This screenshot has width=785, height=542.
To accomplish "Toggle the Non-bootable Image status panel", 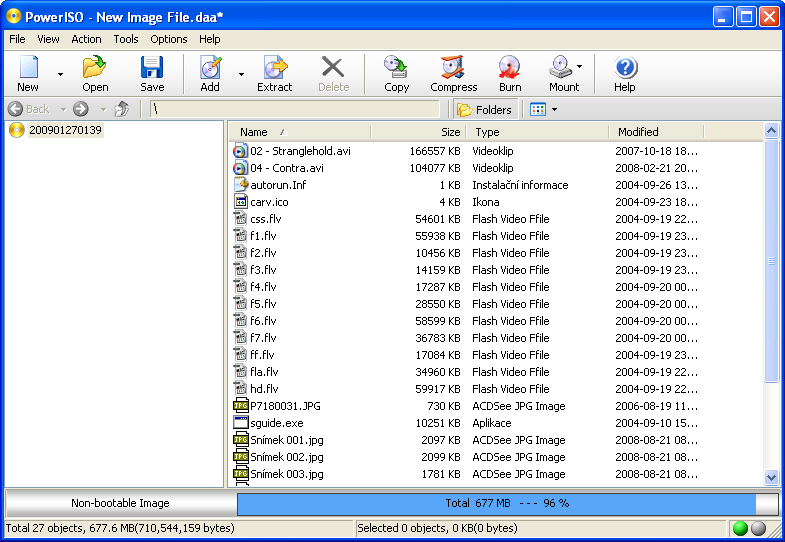I will [120, 503].
